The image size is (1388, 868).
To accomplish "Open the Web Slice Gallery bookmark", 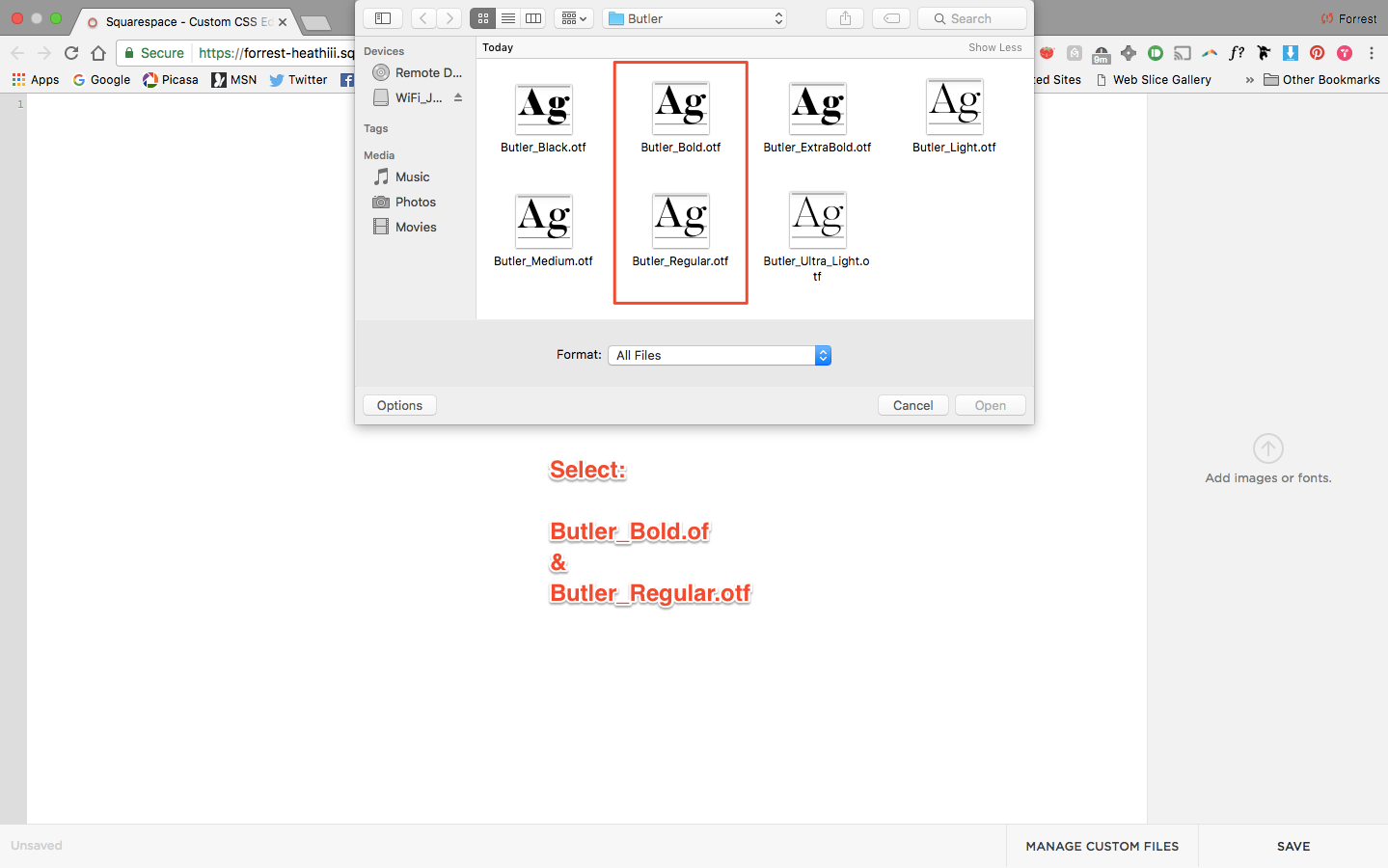I will click(1154, 80).
